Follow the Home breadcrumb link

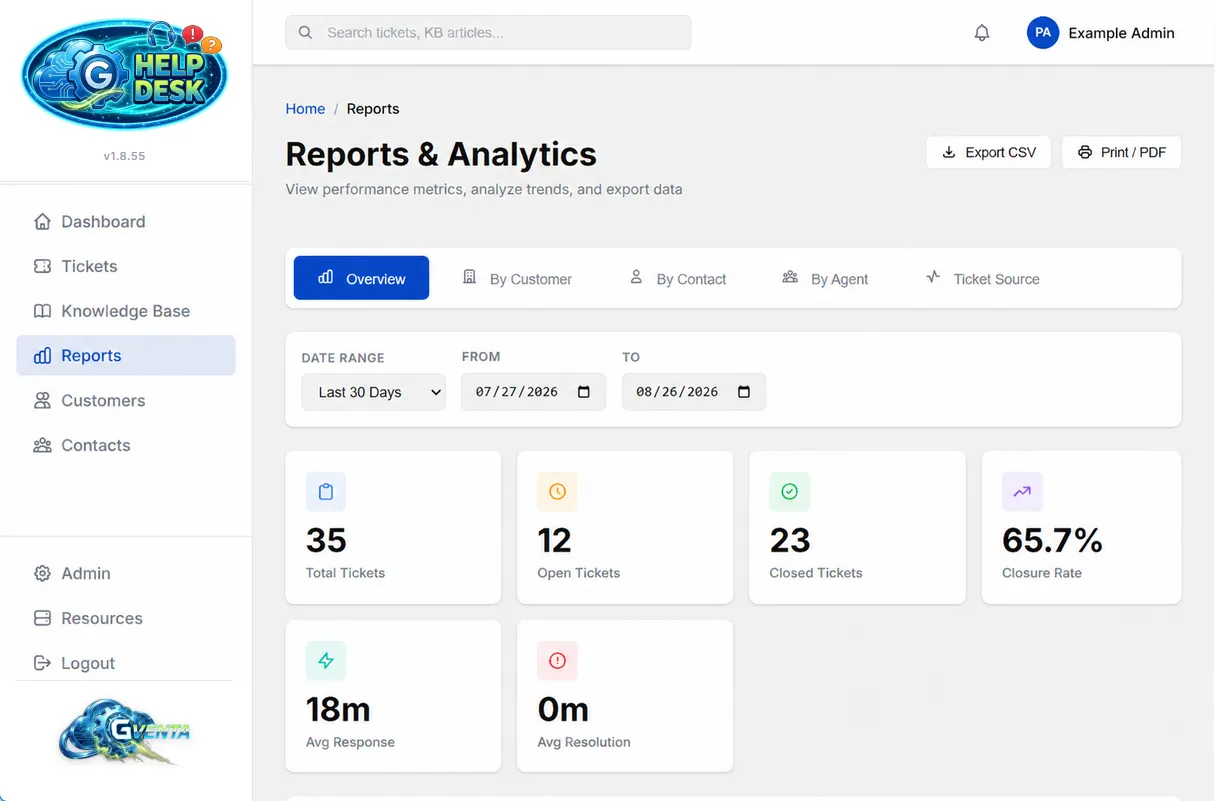305,109
